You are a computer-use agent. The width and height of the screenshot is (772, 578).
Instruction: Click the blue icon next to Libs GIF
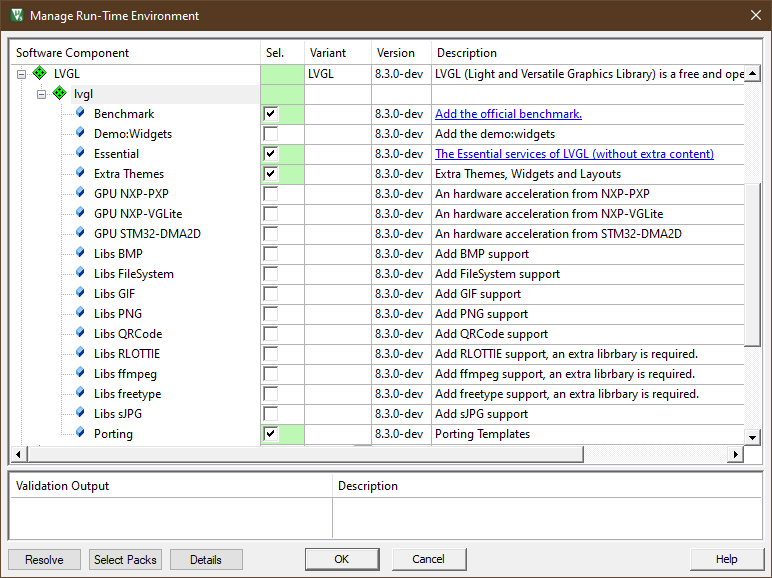[80, 293]
